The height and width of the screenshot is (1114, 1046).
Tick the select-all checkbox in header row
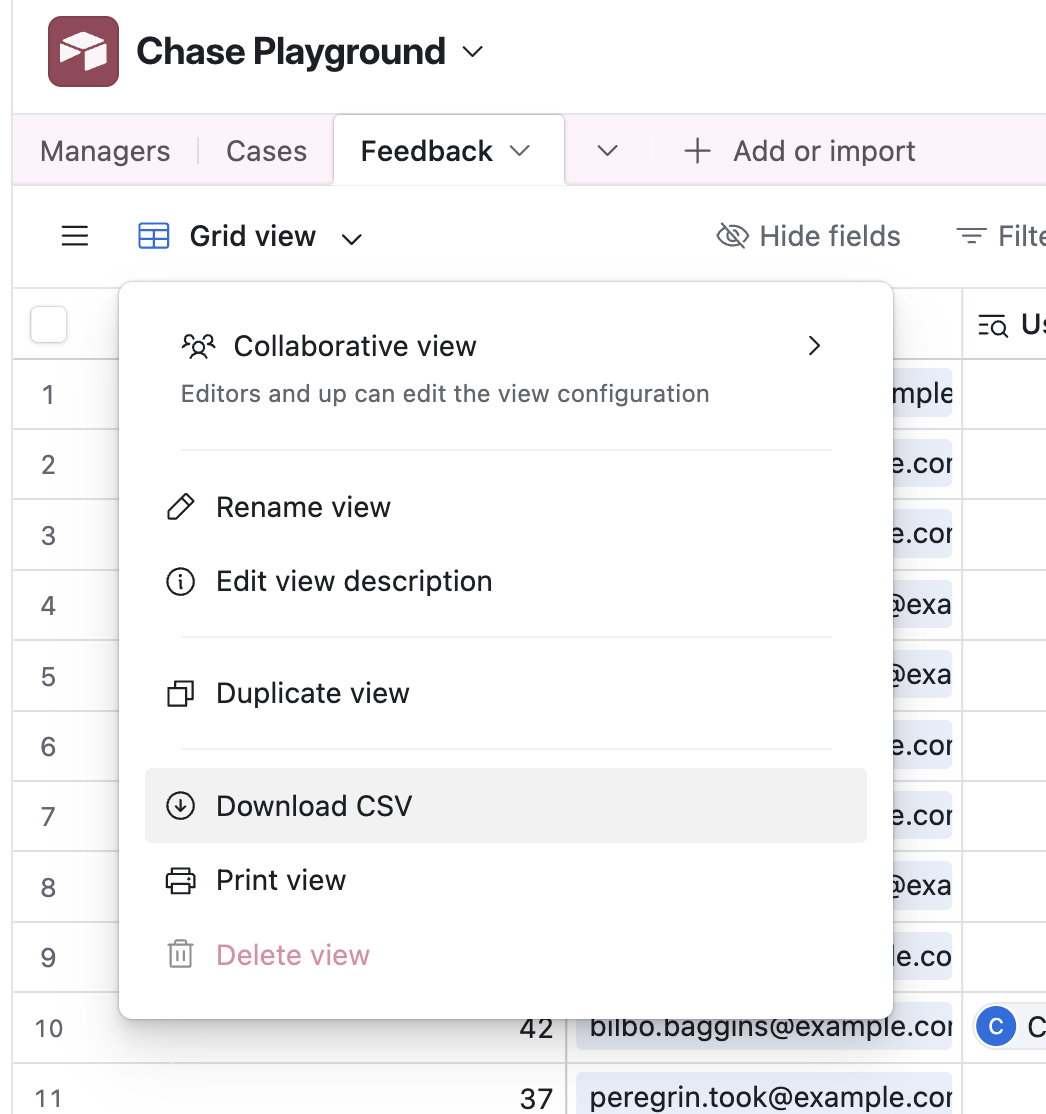click(49, 324)
